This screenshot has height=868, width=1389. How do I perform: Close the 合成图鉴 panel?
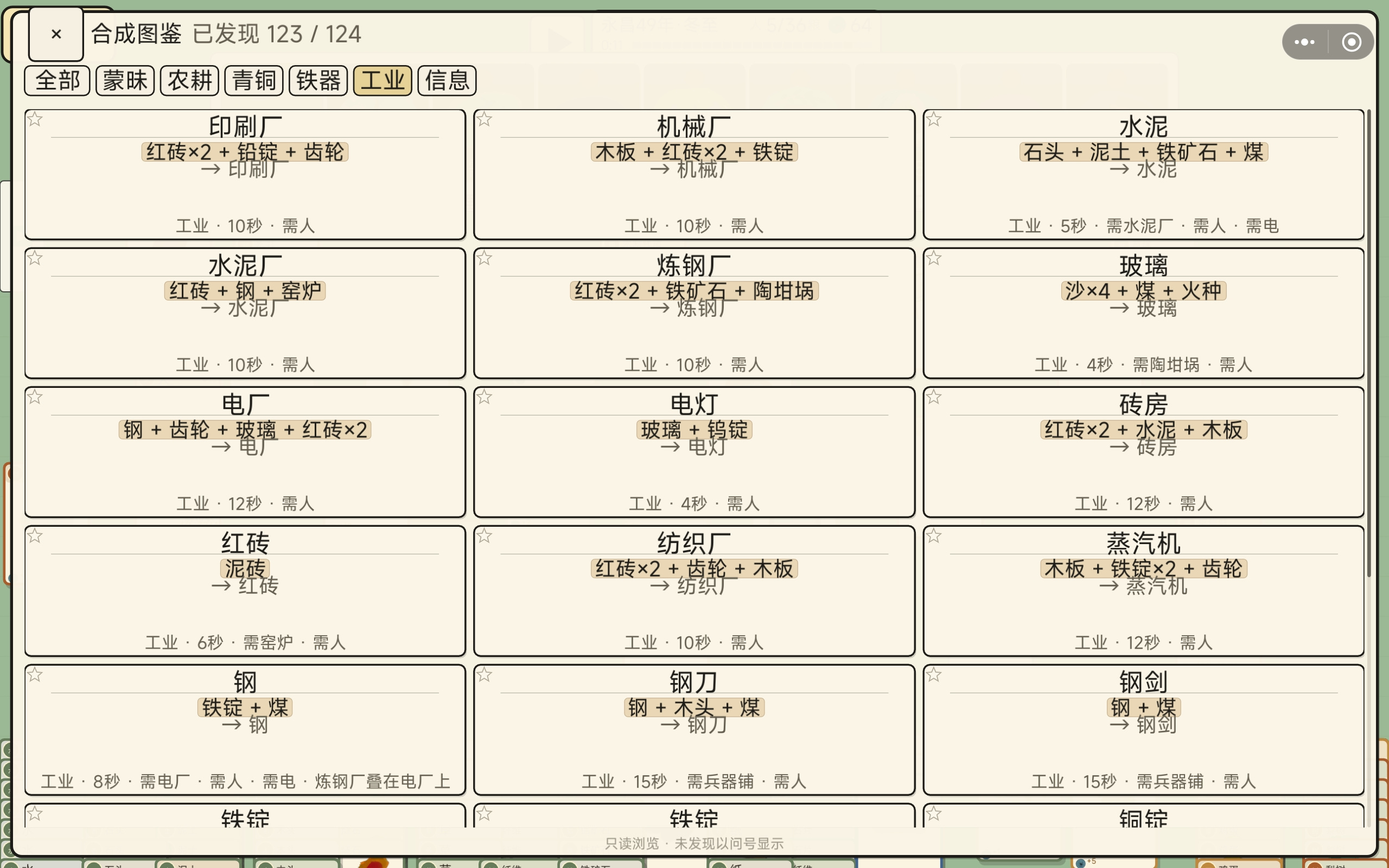(x=56, y=34)
